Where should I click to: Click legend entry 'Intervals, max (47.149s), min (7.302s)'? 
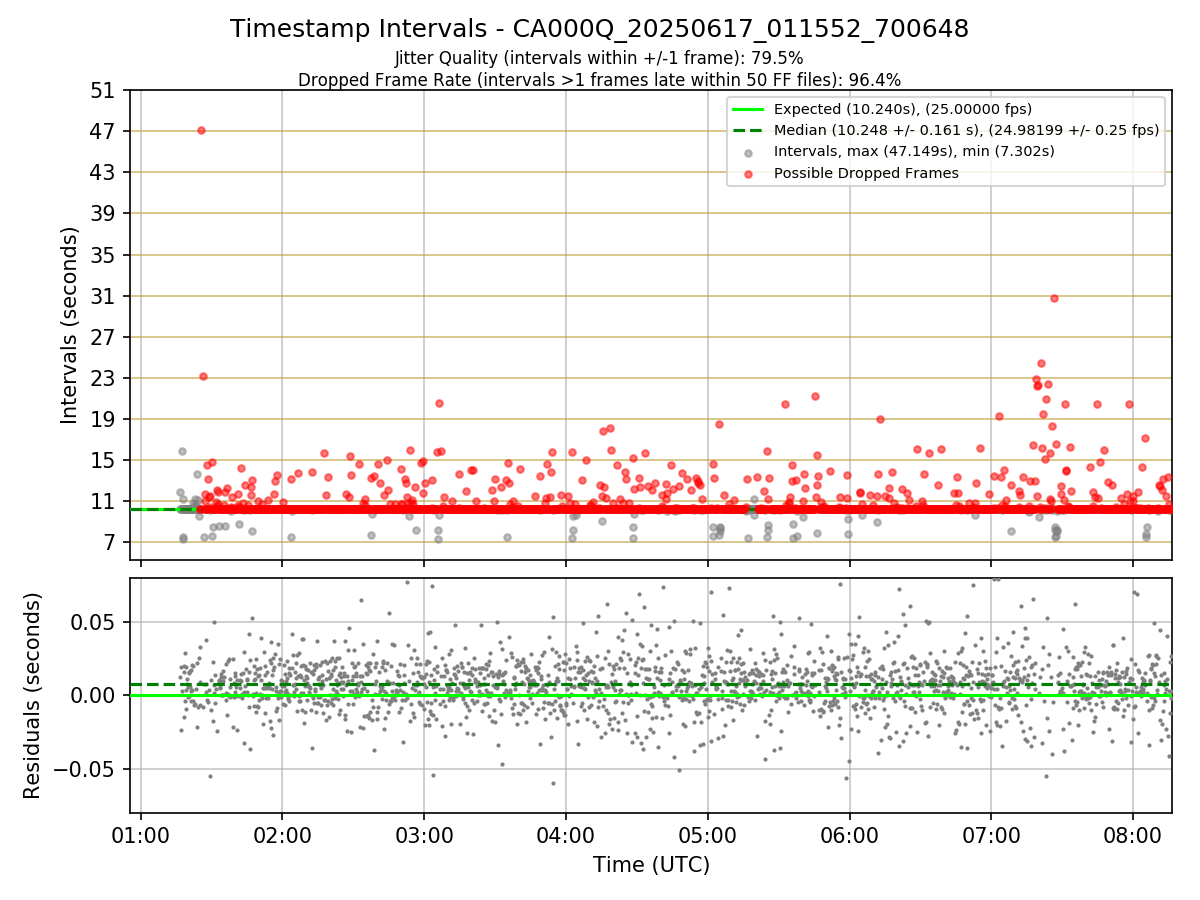coord(914,151)
